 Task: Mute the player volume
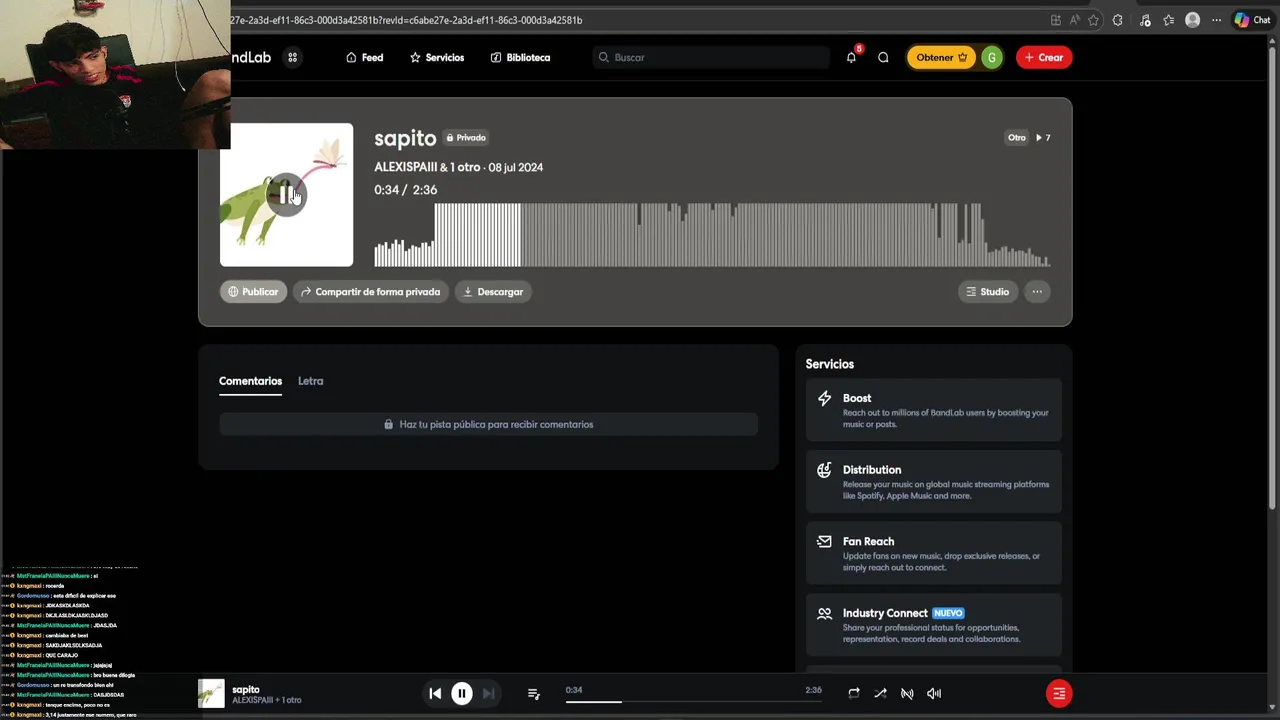[934, 693]
